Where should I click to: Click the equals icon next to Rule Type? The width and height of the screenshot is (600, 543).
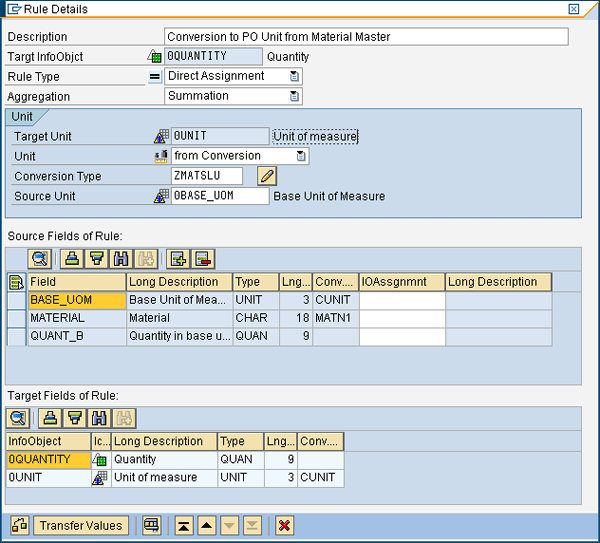[x=155, y=77]
